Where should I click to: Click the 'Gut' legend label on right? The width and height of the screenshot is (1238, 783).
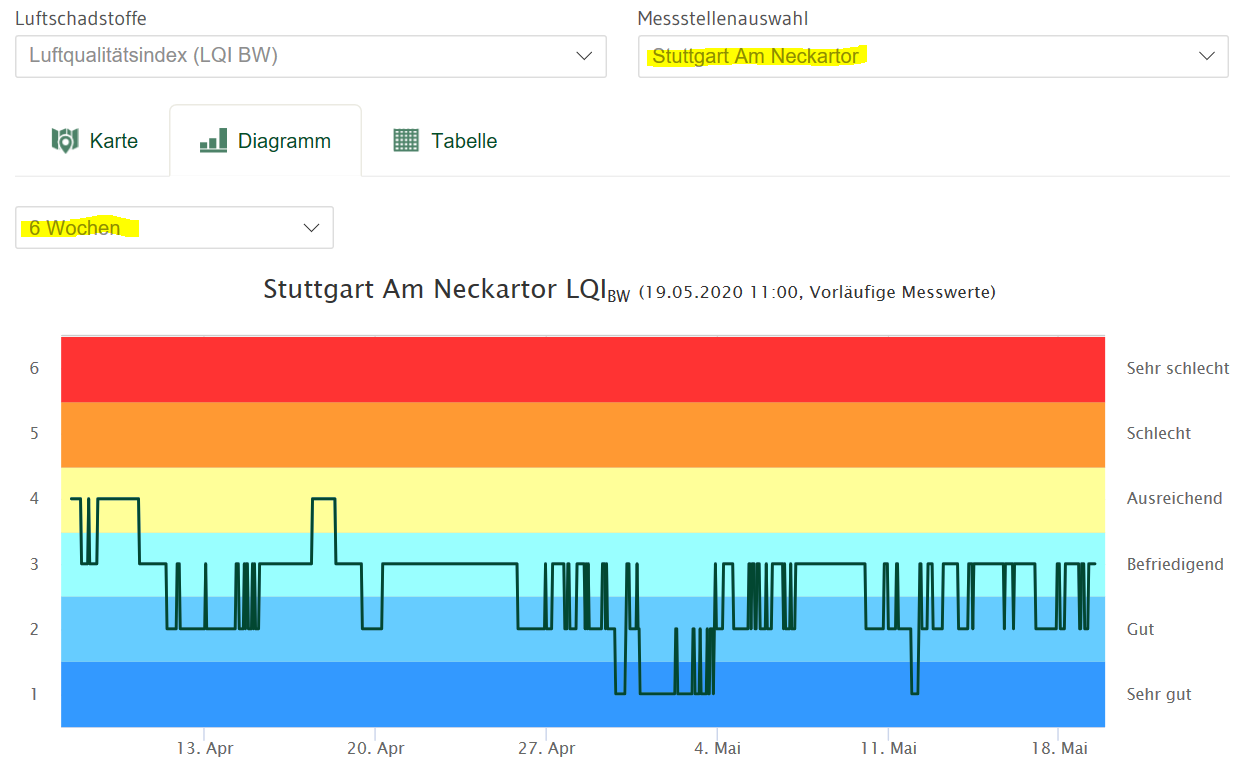[x=1140, y=629]
